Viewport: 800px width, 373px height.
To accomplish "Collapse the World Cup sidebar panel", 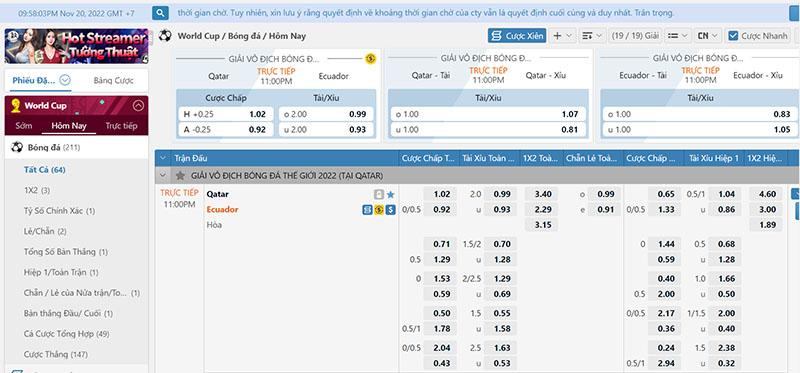I will pos(138,106).
